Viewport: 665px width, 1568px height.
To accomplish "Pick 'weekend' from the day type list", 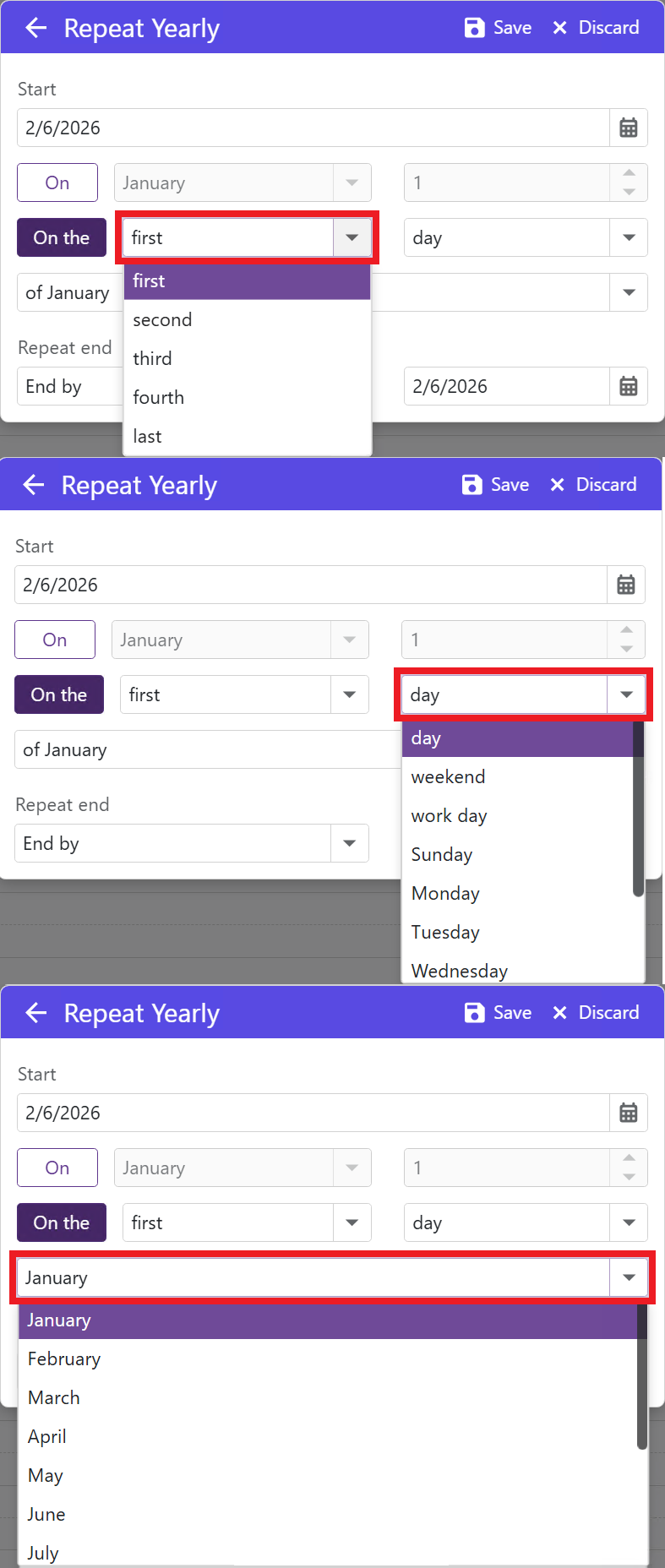I will (x=449, y=776).
